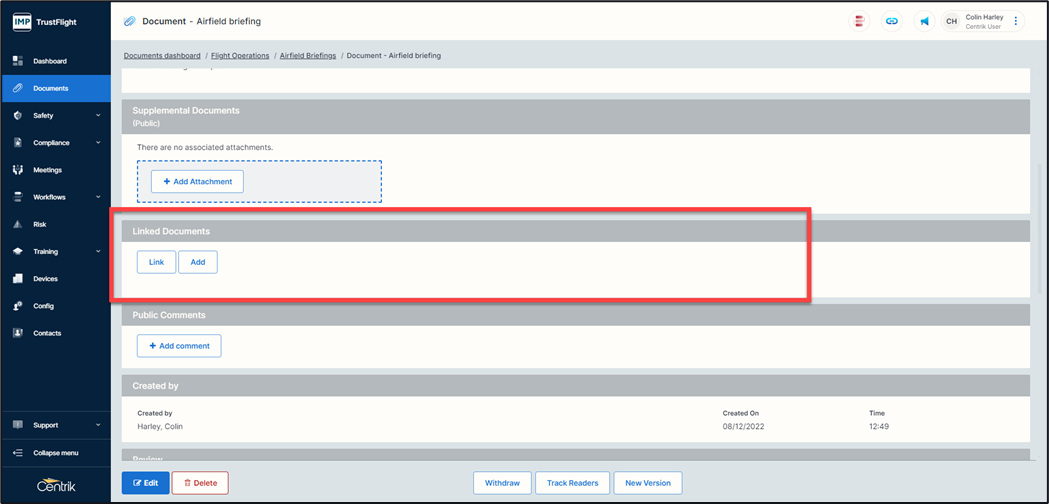
Task: Click the Compliance icon in sidebar
Action: (18, 143)
